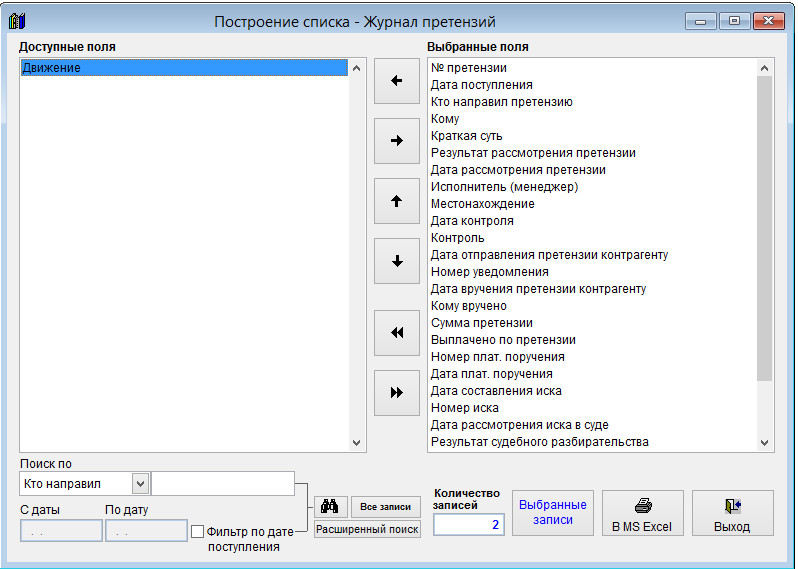Click the По дату date field
Screen dimensions: 798x569
click(x=146, y=531)
